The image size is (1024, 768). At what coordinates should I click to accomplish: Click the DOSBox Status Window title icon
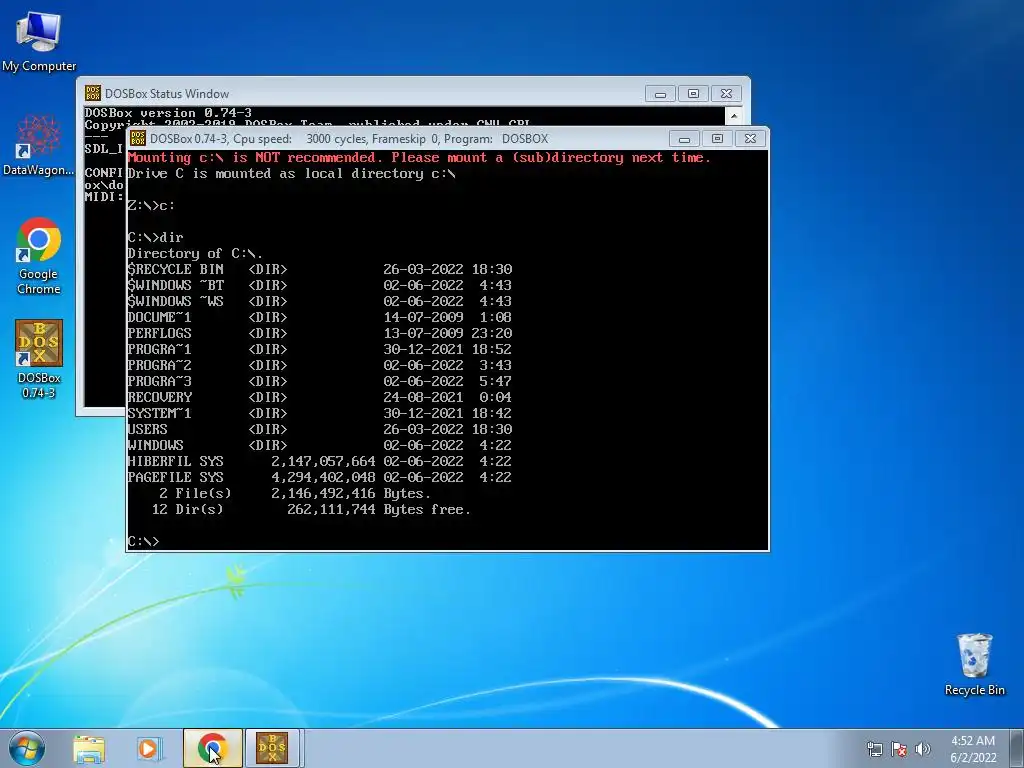(x=93, y=93)
